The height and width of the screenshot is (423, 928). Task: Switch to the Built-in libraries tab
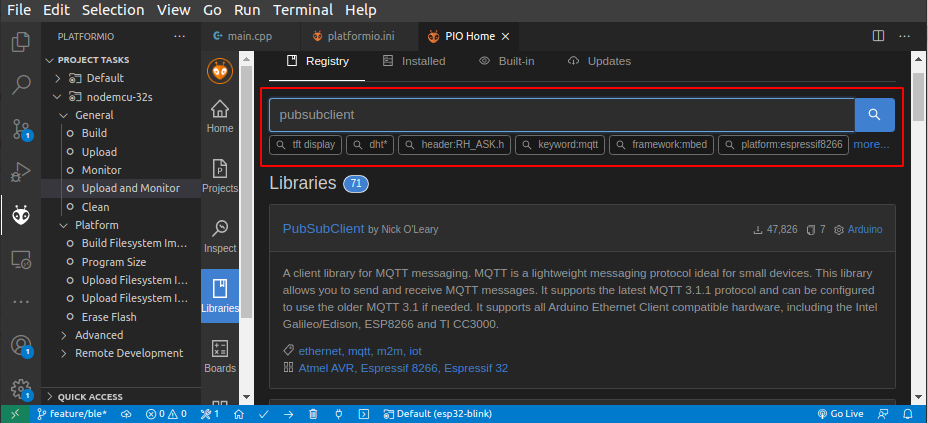point(507,61)
